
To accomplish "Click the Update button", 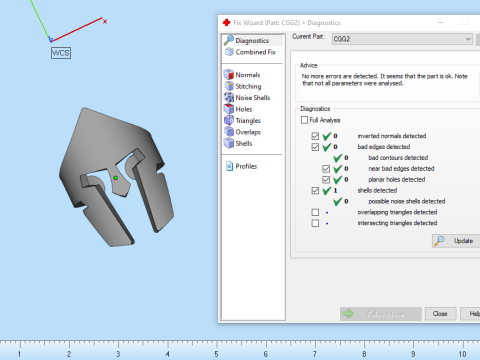I will 456,241.
